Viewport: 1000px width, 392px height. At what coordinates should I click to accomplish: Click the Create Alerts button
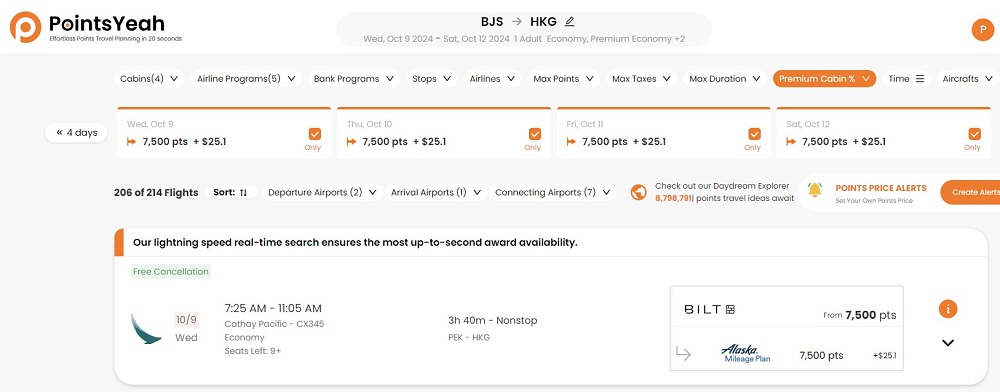tap(973, 192)
